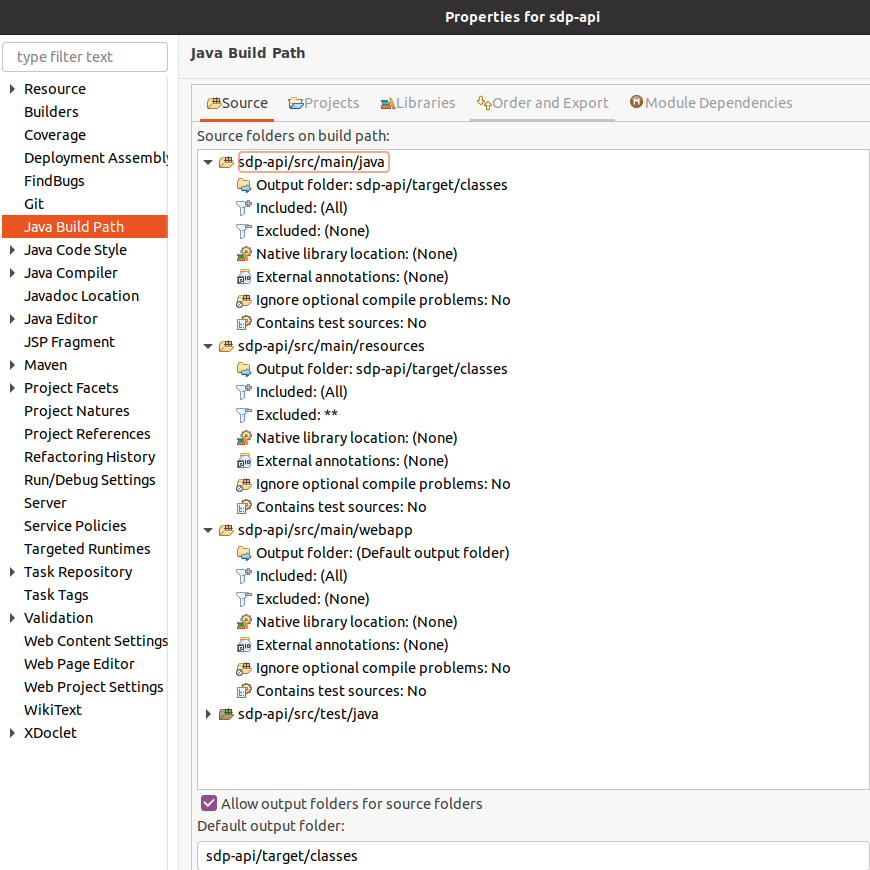Click the test sources icon under src/main/resources
Screen dimensions: 870x870
[244, 507]
